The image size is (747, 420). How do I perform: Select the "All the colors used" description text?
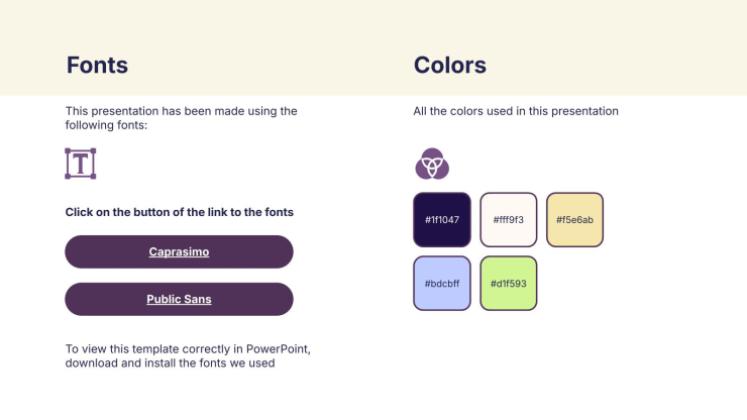coord(516,111)
